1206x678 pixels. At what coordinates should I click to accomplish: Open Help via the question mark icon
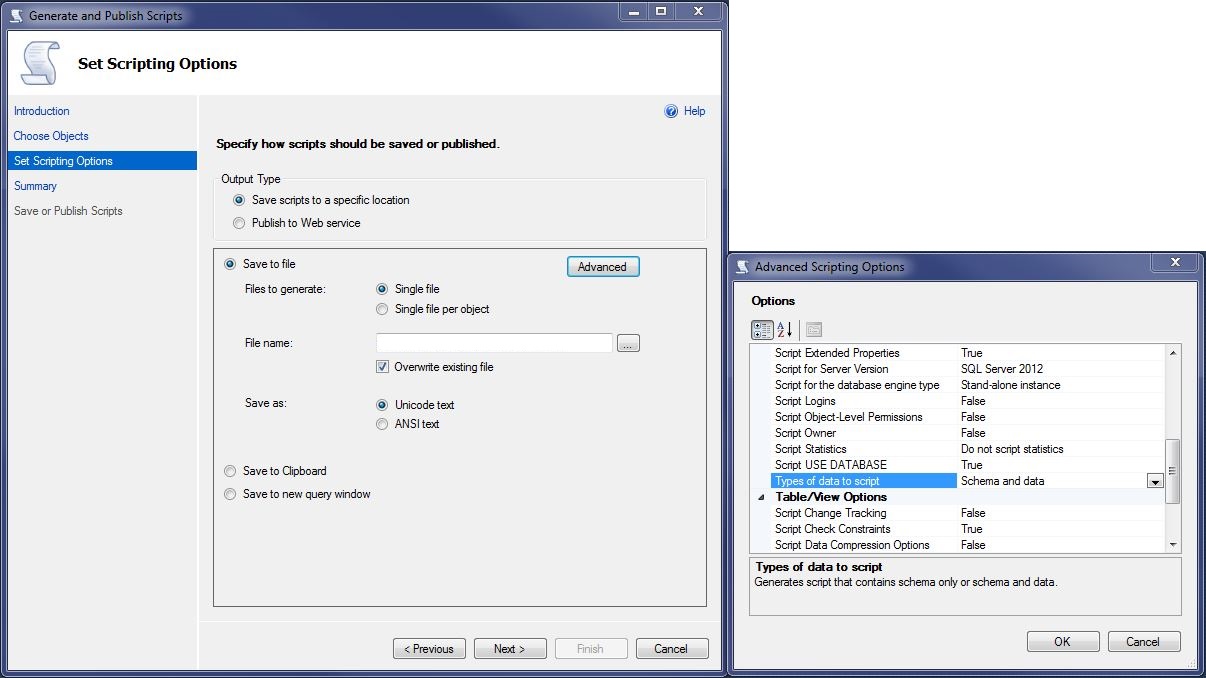(672, 112)
